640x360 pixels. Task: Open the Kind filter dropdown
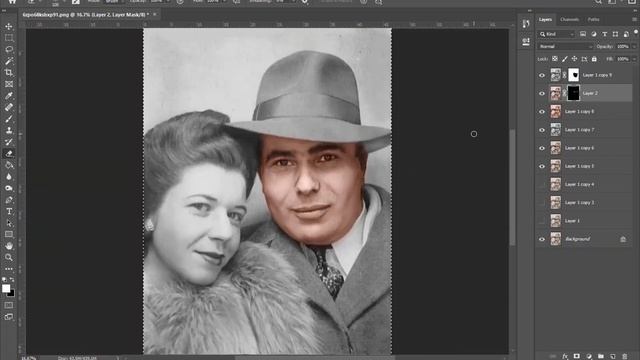pyautogui.click(x=557, y=34)
